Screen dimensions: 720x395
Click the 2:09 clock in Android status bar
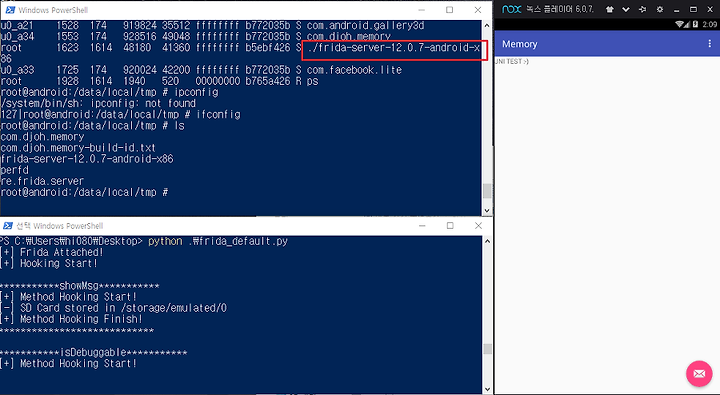click(709, 24)
